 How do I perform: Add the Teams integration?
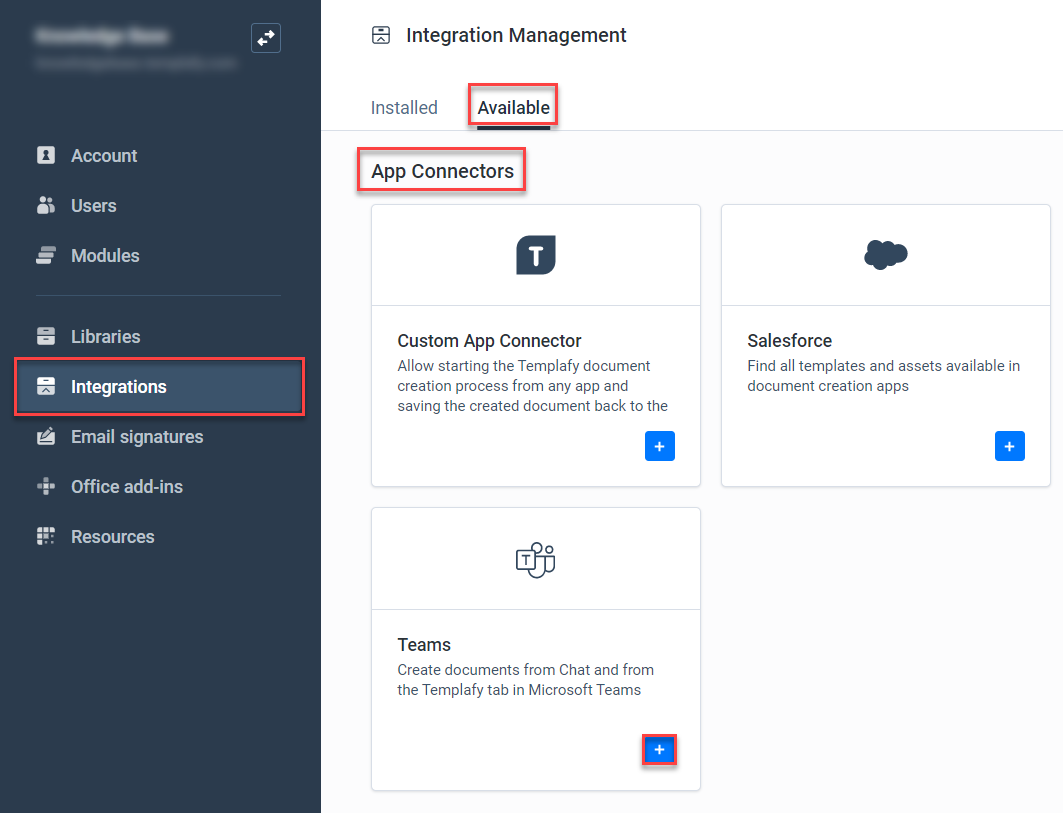[660, 750]
